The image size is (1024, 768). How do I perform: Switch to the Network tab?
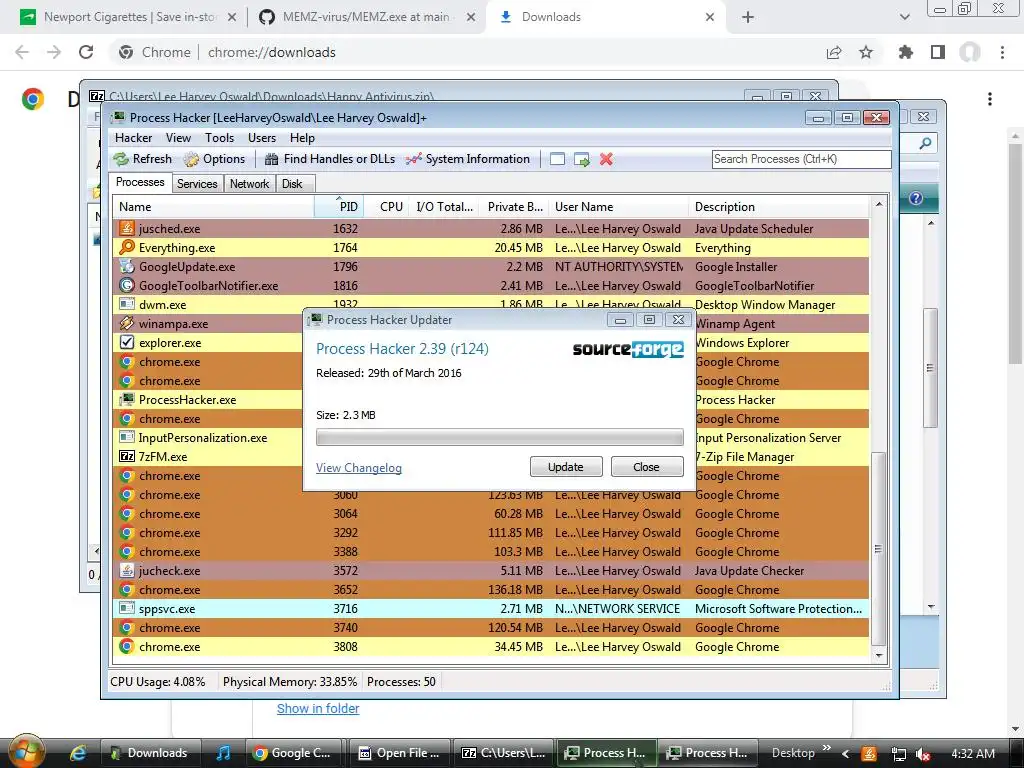(249, 184)
